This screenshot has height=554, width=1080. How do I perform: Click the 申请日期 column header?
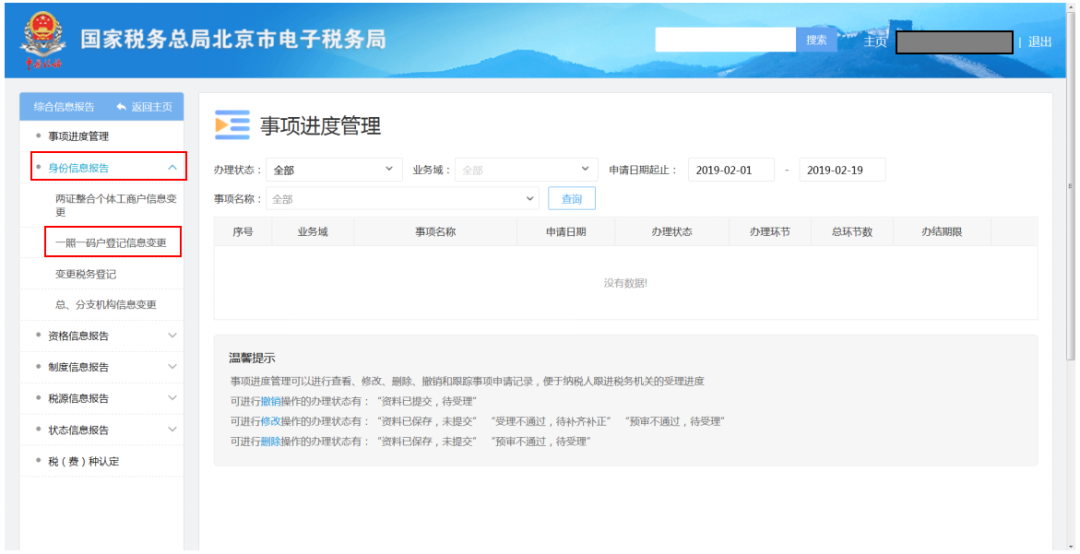565,232
